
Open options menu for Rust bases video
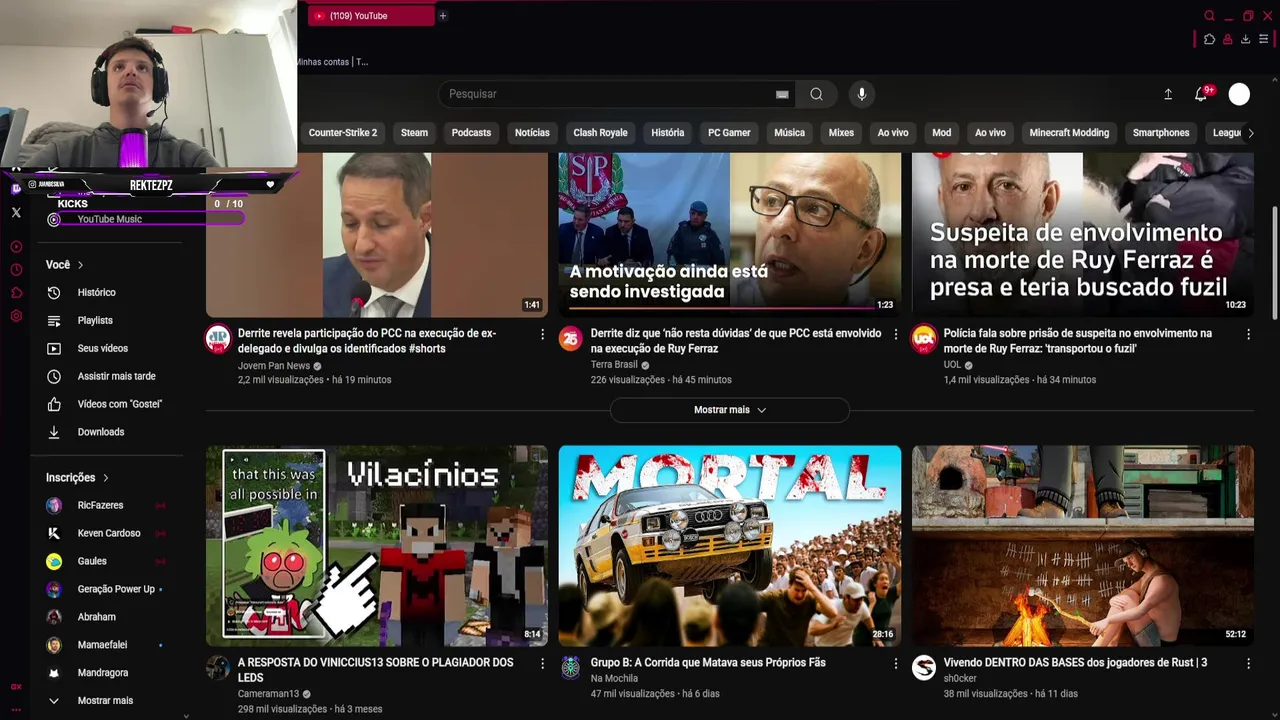tap(1248, 663)
